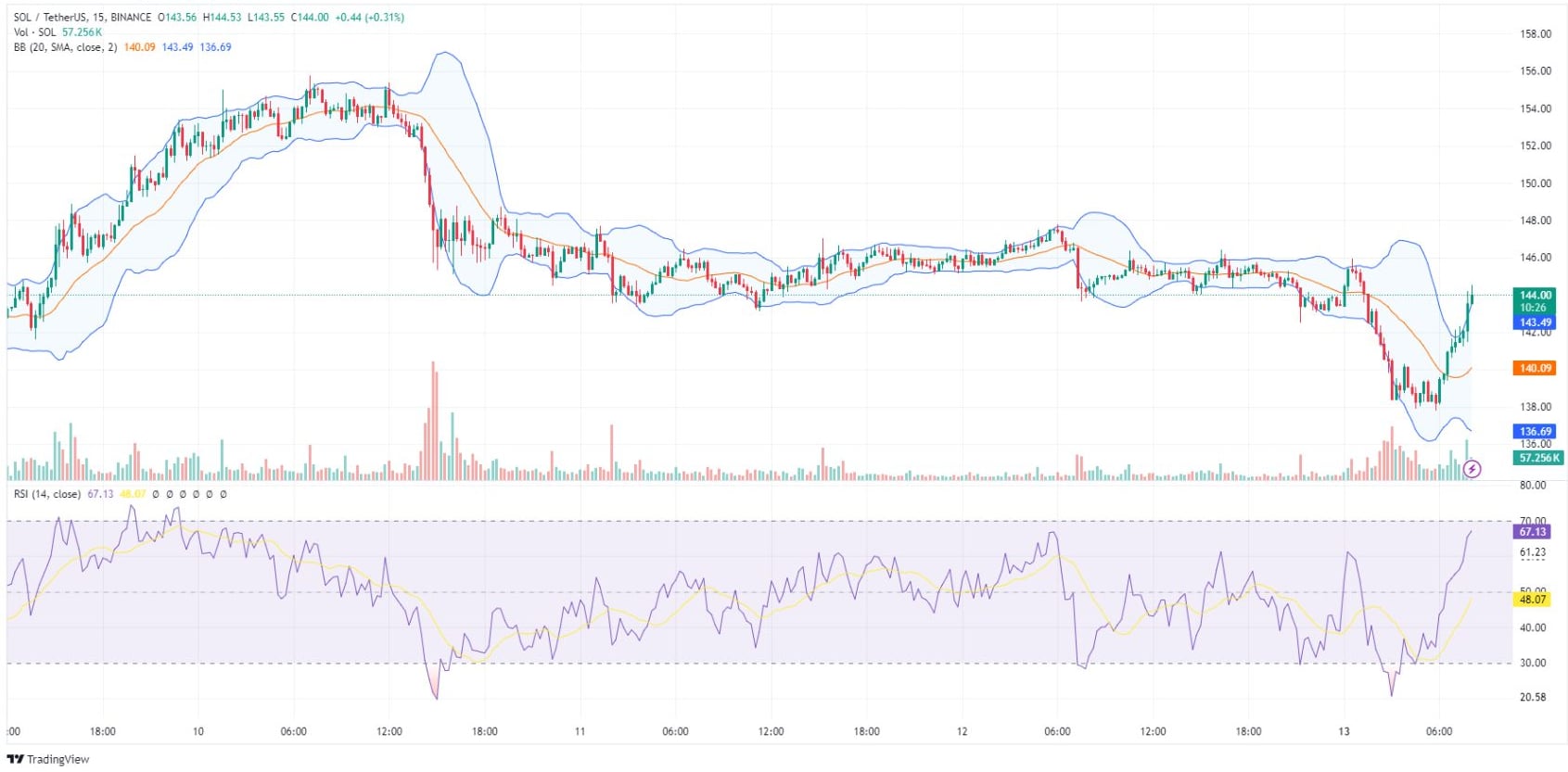Screen dimensions: 1568x772
Task: Click the open value O143.56
Action: (x=177, y=18)
